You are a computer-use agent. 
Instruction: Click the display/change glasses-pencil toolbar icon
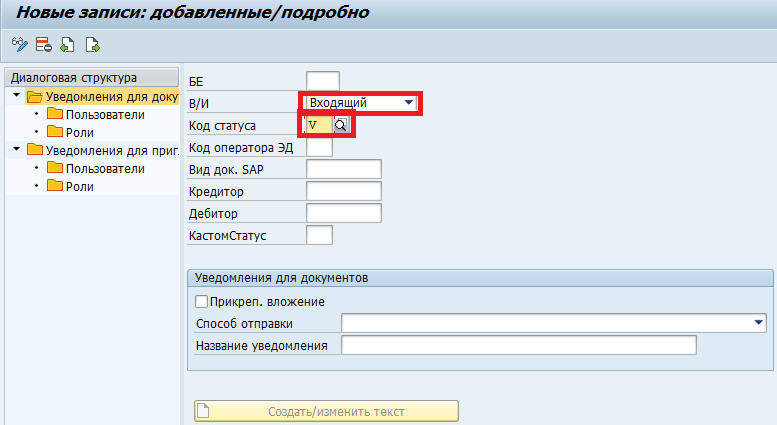click(18, 44)
